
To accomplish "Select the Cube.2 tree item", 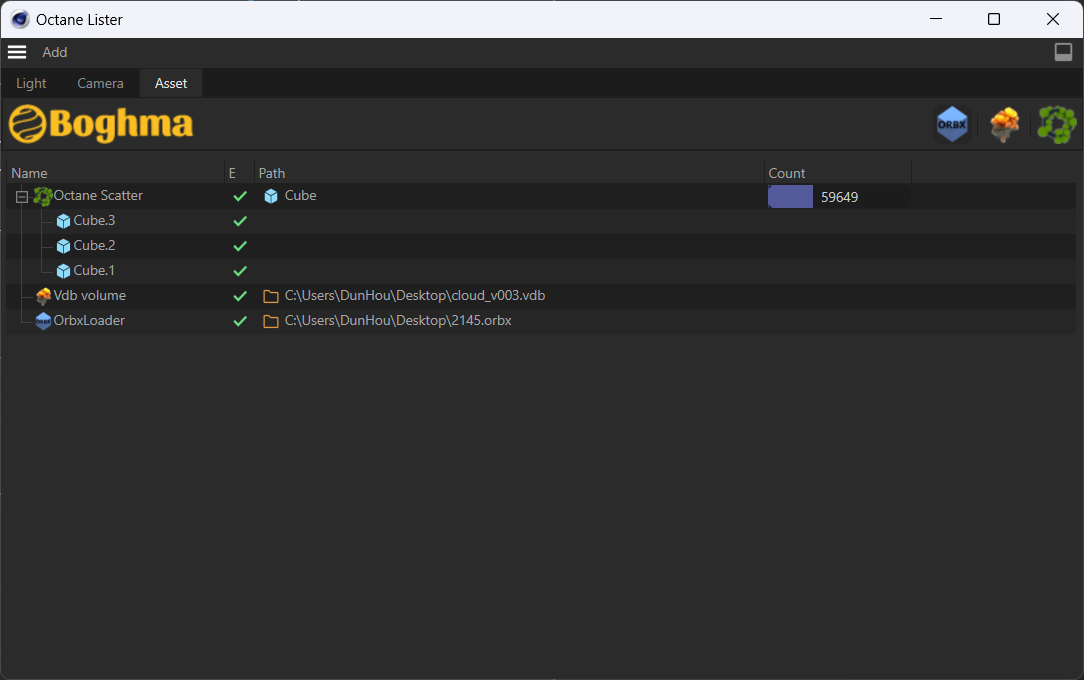I will (95, 245).
